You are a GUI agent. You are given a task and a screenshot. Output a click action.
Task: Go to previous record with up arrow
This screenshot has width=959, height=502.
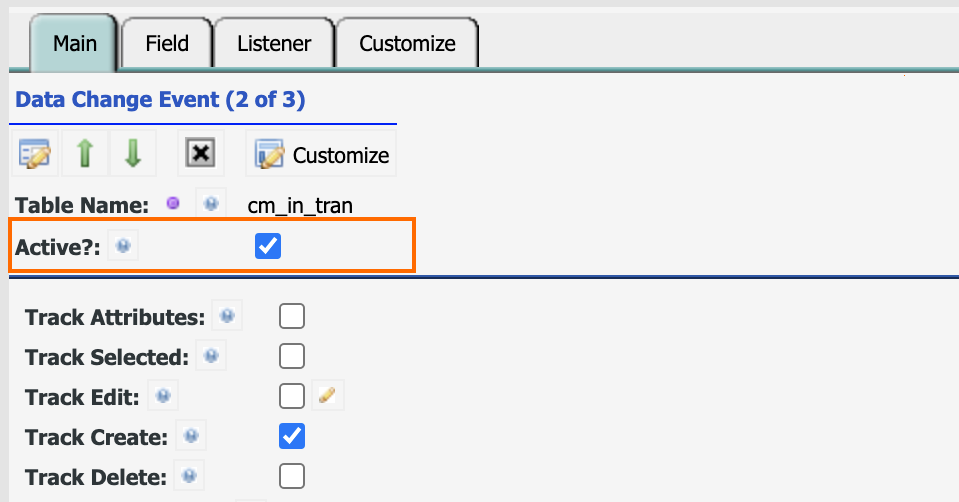click(x=85, y=153)
